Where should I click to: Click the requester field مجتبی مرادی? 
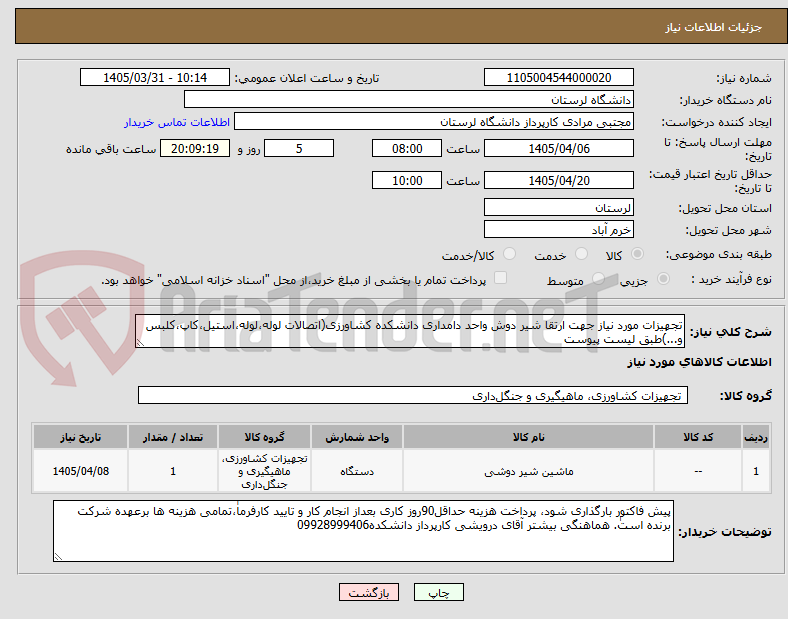coord(434,122)
